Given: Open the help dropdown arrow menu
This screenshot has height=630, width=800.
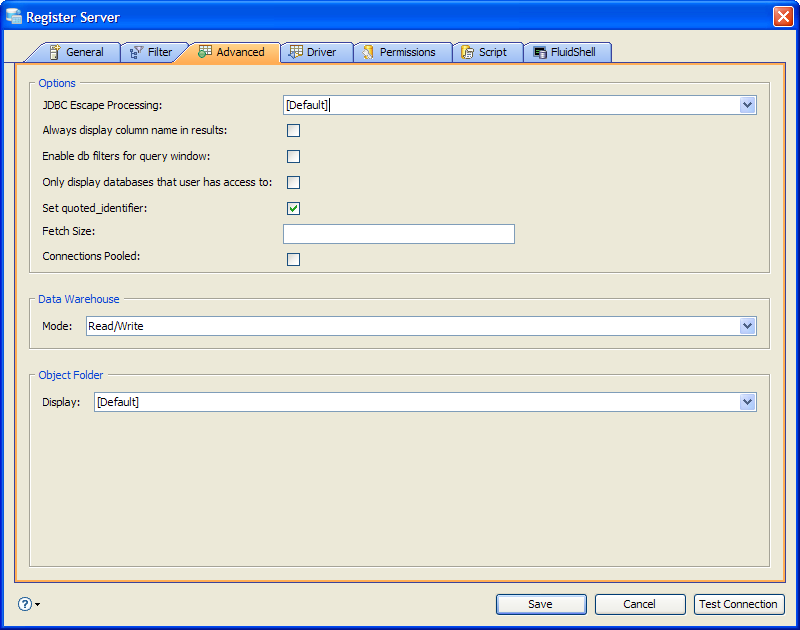Looking at the screenshot, I should pyautogui.click(x=38, y=604).
